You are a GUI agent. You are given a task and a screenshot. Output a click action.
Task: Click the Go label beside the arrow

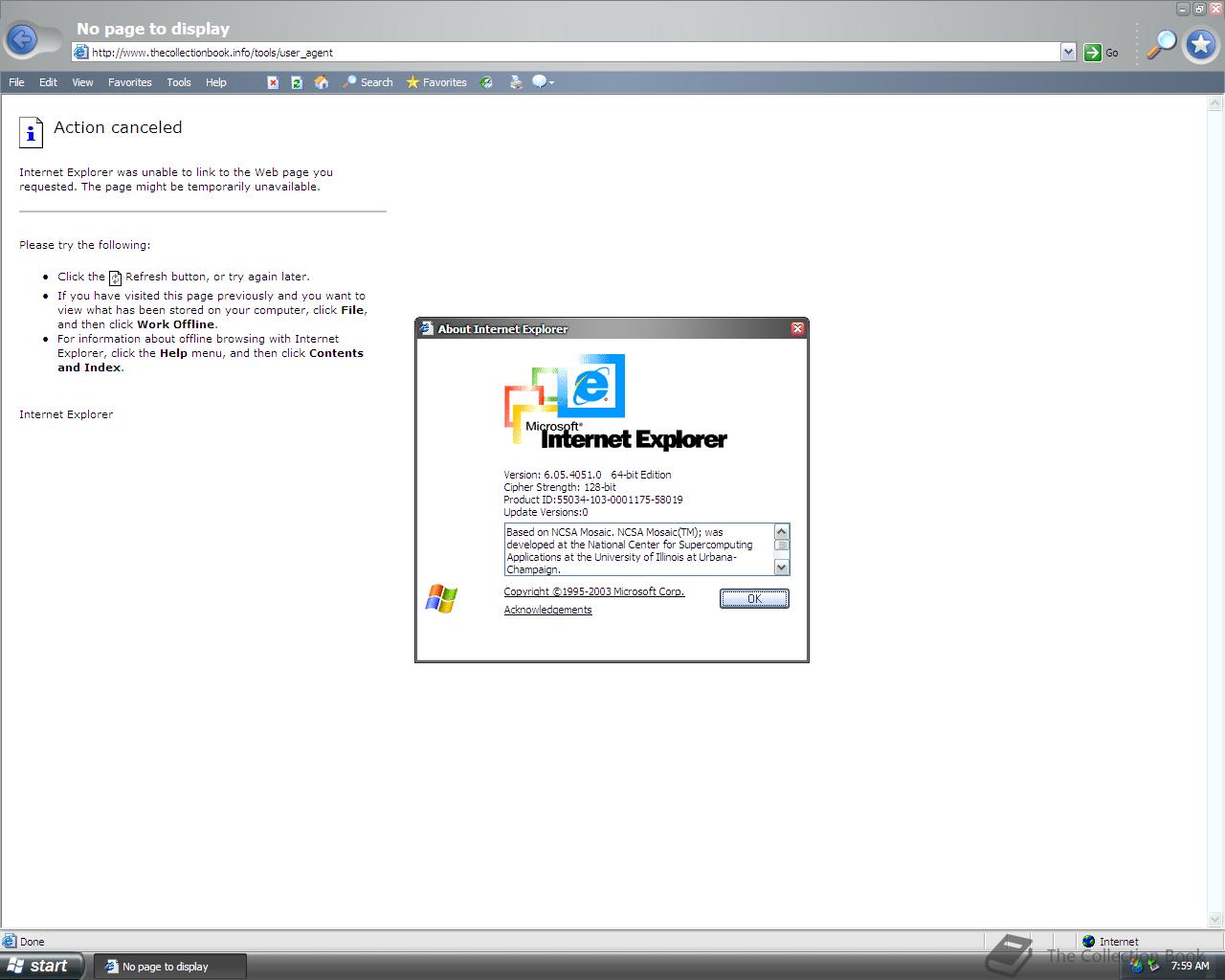(x=1112, y=54)
